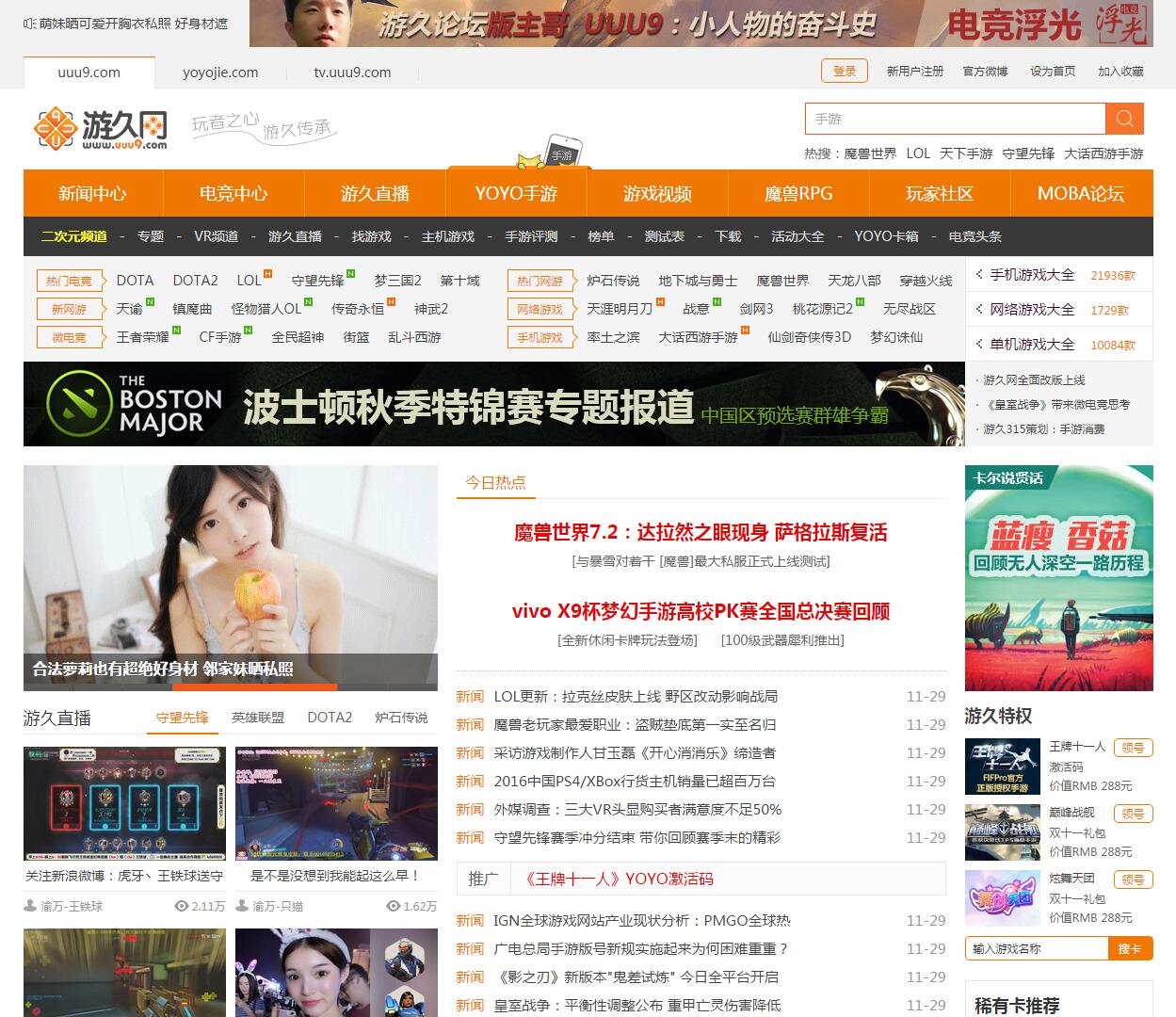Click hot search term 魔兽世界
The image size is (1176, 1017).
click(870, 153)
